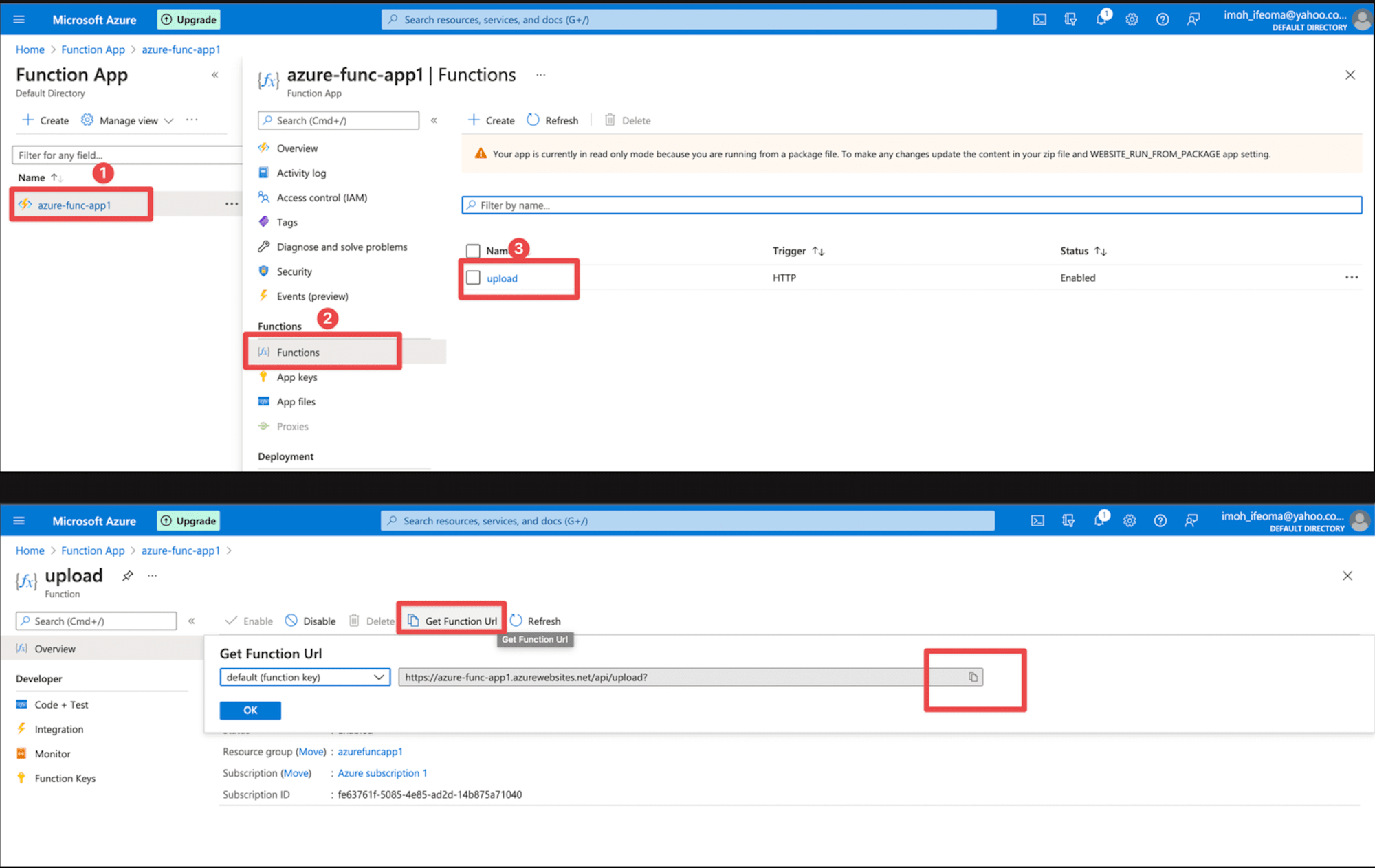1375x868 pixels.
Task: Open Diagnose and solve problems
Action: (x=342, y=247)
